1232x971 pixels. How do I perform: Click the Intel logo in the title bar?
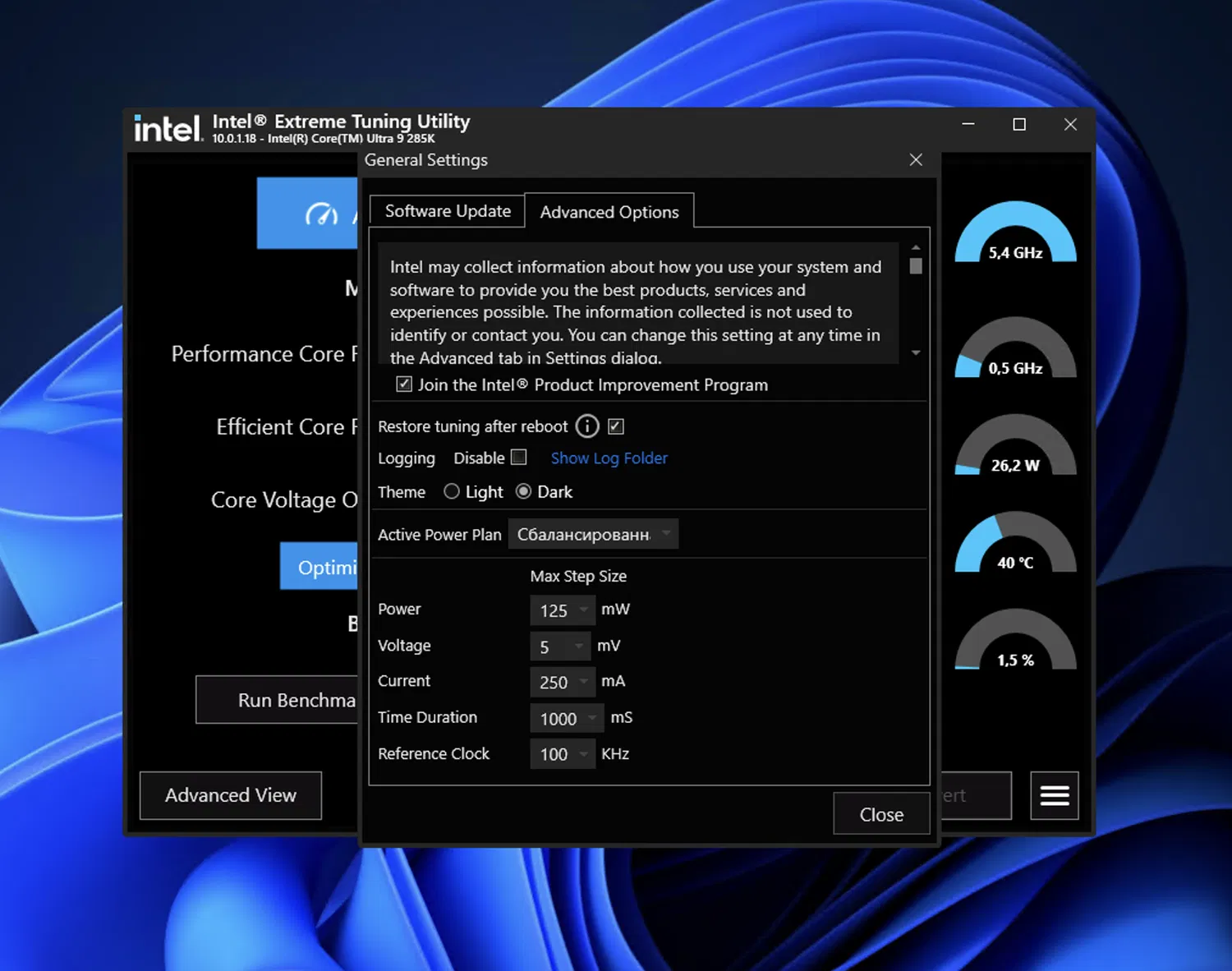pyautogui.click(x=168, y=128)
